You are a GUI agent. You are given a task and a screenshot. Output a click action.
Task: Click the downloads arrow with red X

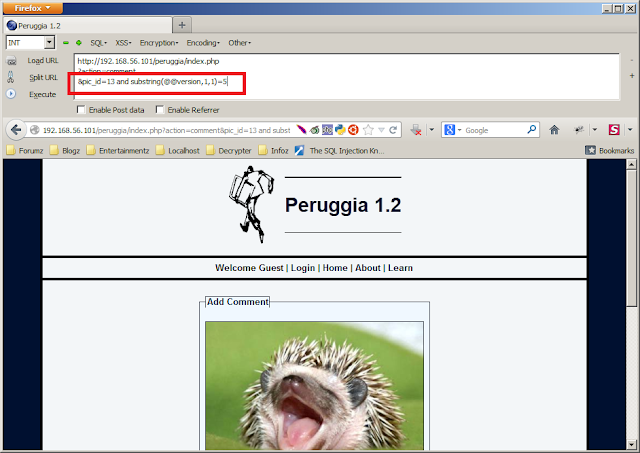pyautogui.click(x=416, y=130)
